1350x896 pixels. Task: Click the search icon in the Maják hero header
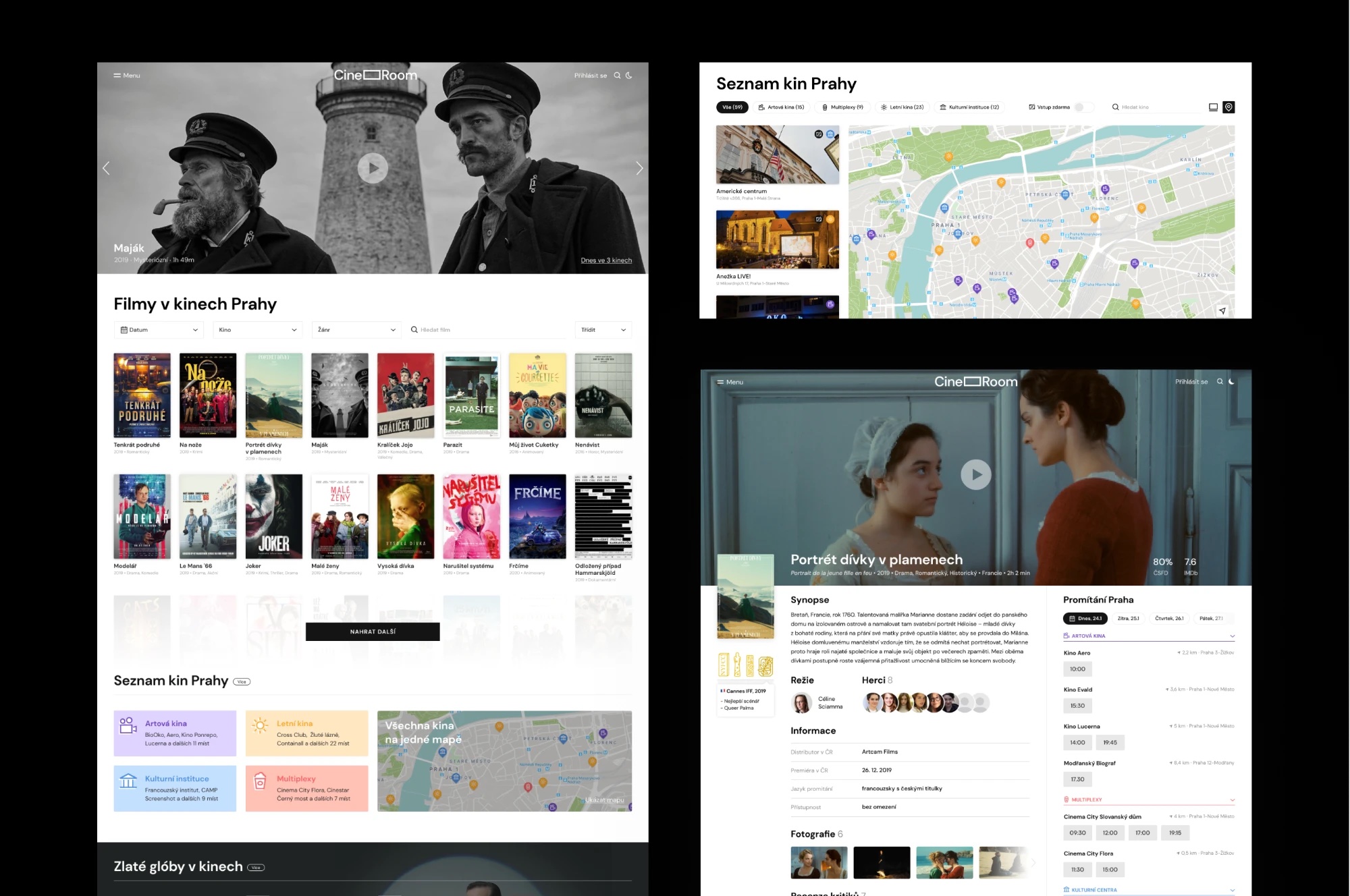(x=617, y=76)
